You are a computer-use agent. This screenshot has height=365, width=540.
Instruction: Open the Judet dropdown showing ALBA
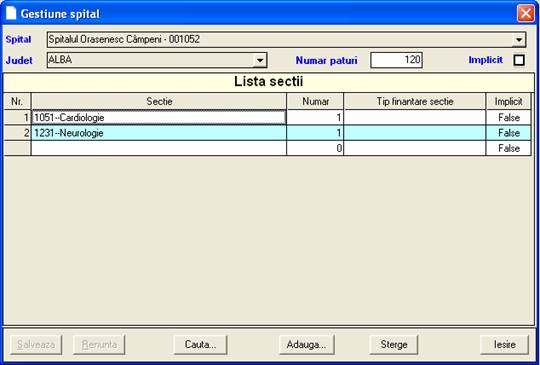point(157,60)
